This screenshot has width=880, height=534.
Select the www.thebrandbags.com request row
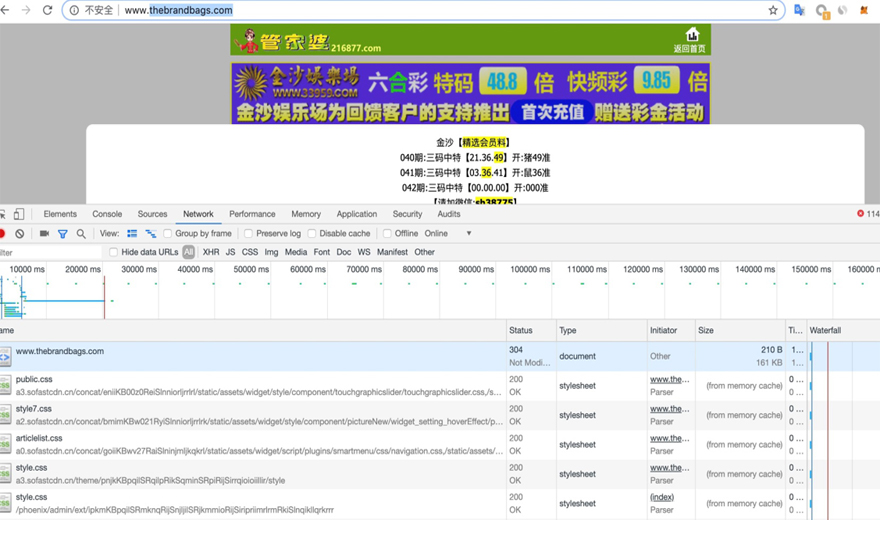60,351
